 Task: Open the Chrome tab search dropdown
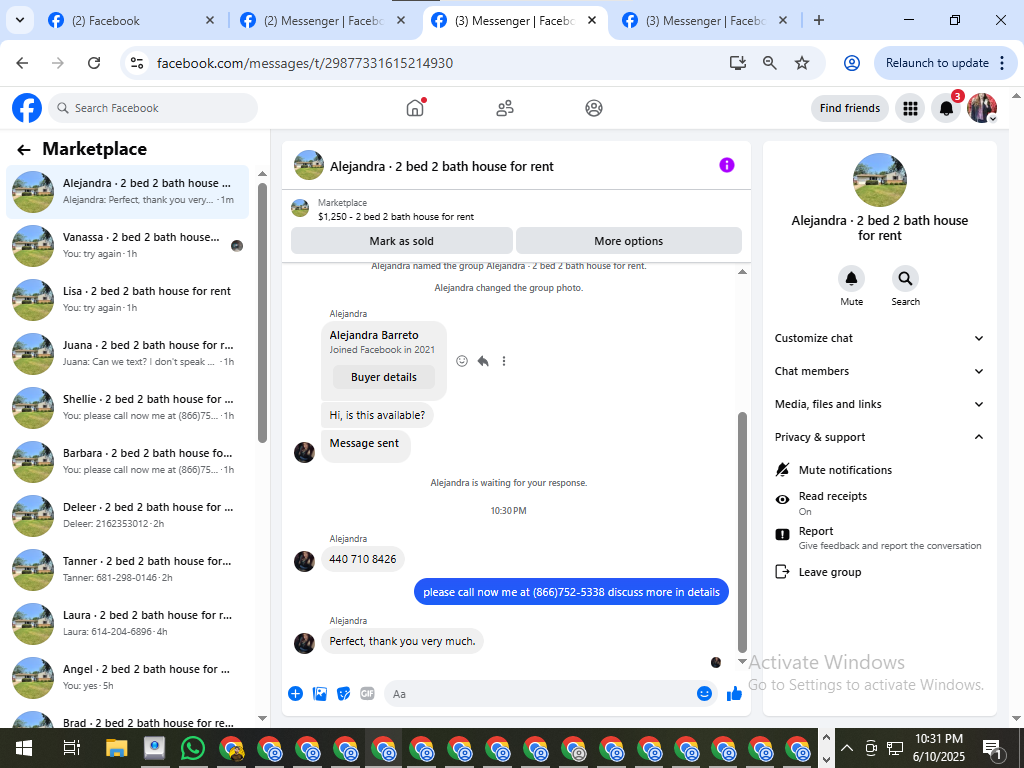coord(20,20)
